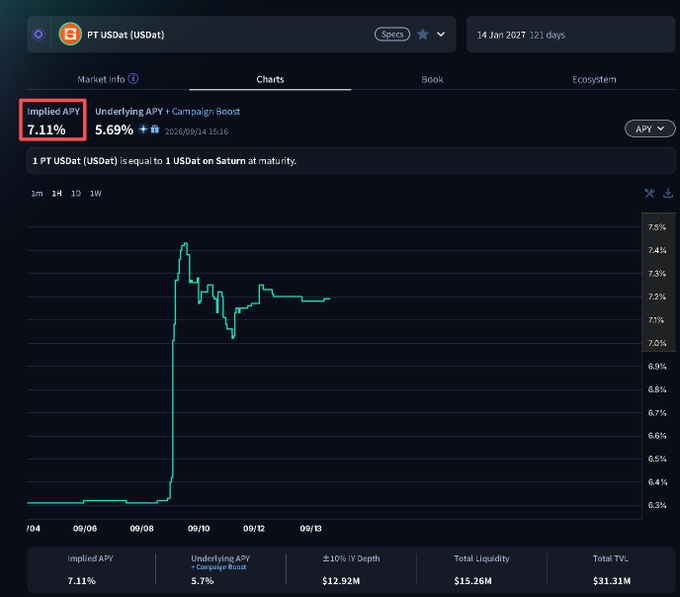Click the PT USDat (USDat) market name
Screen dimensions: 680x597
pyautogui.click(x=126, y=35)
